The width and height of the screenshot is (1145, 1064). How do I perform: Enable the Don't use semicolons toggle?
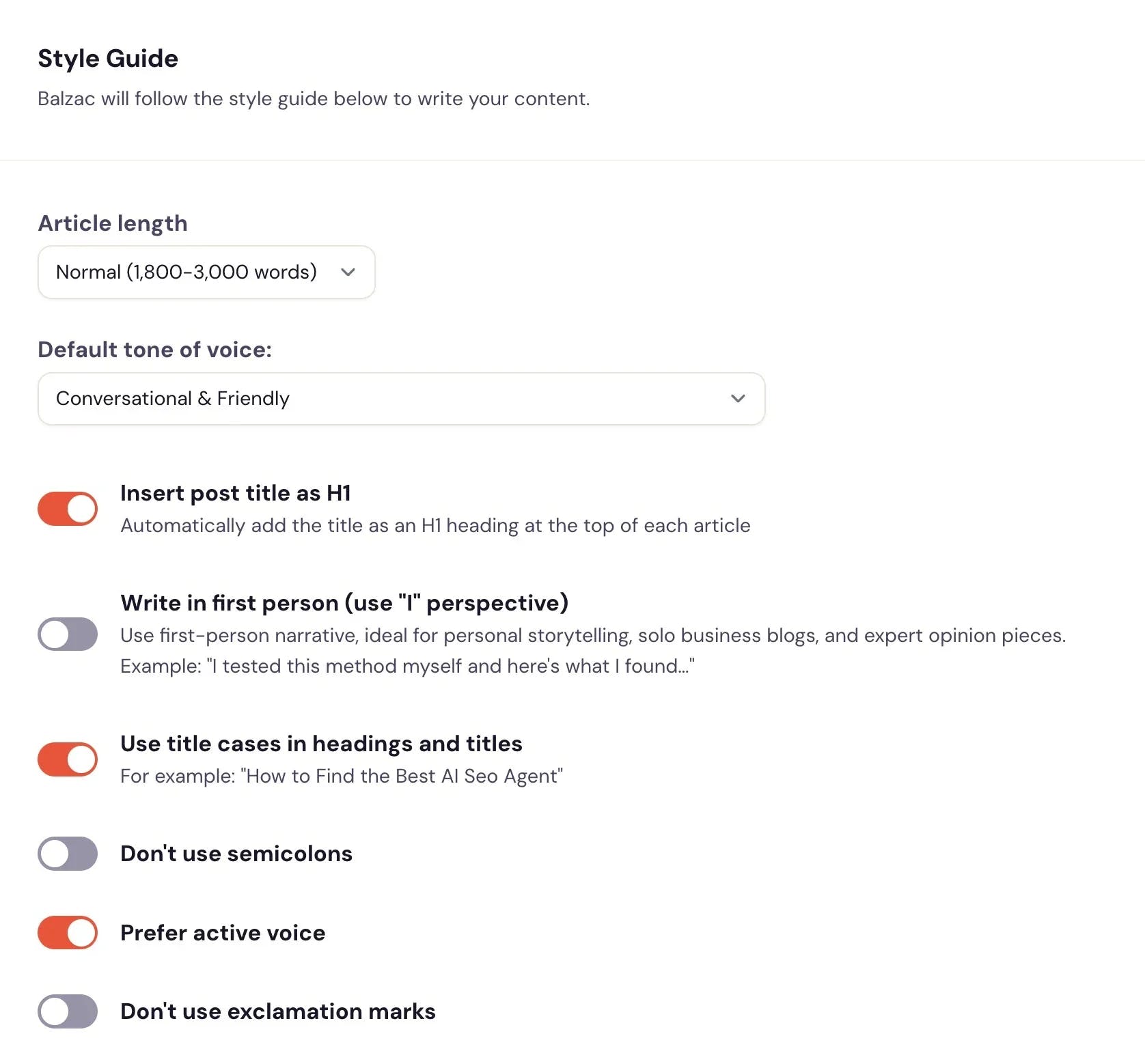tap(68, 854)
